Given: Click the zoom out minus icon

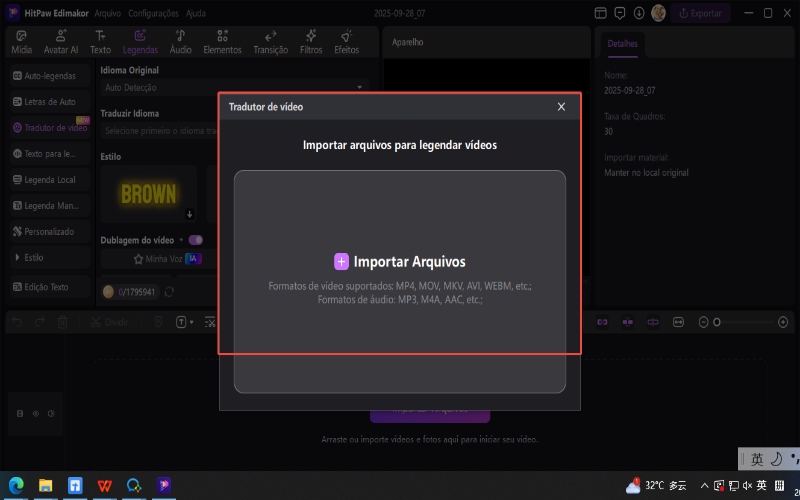Looking at the screenshot, I should click(704, 322).
